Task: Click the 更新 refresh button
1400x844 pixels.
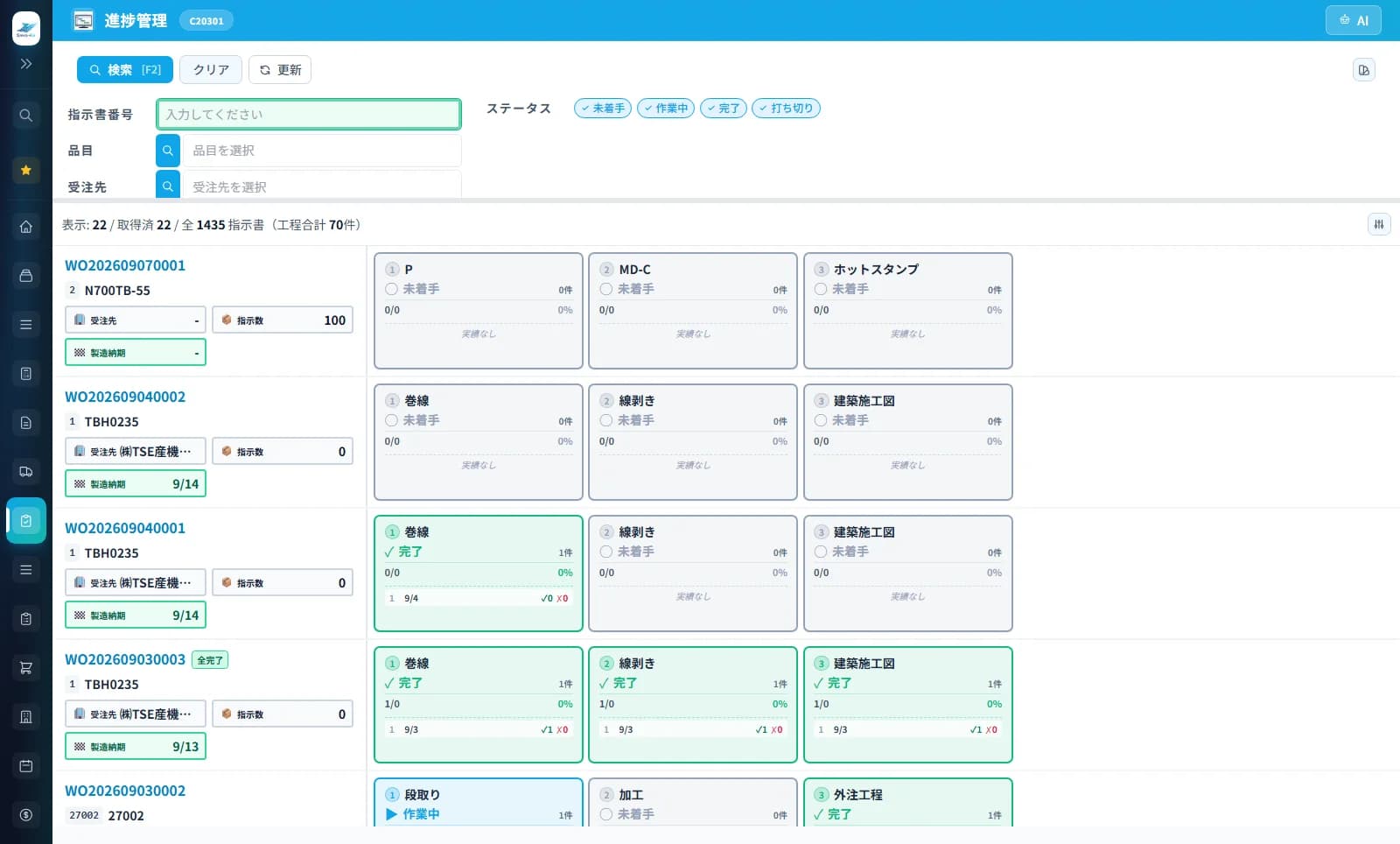Action: [280, 70]
